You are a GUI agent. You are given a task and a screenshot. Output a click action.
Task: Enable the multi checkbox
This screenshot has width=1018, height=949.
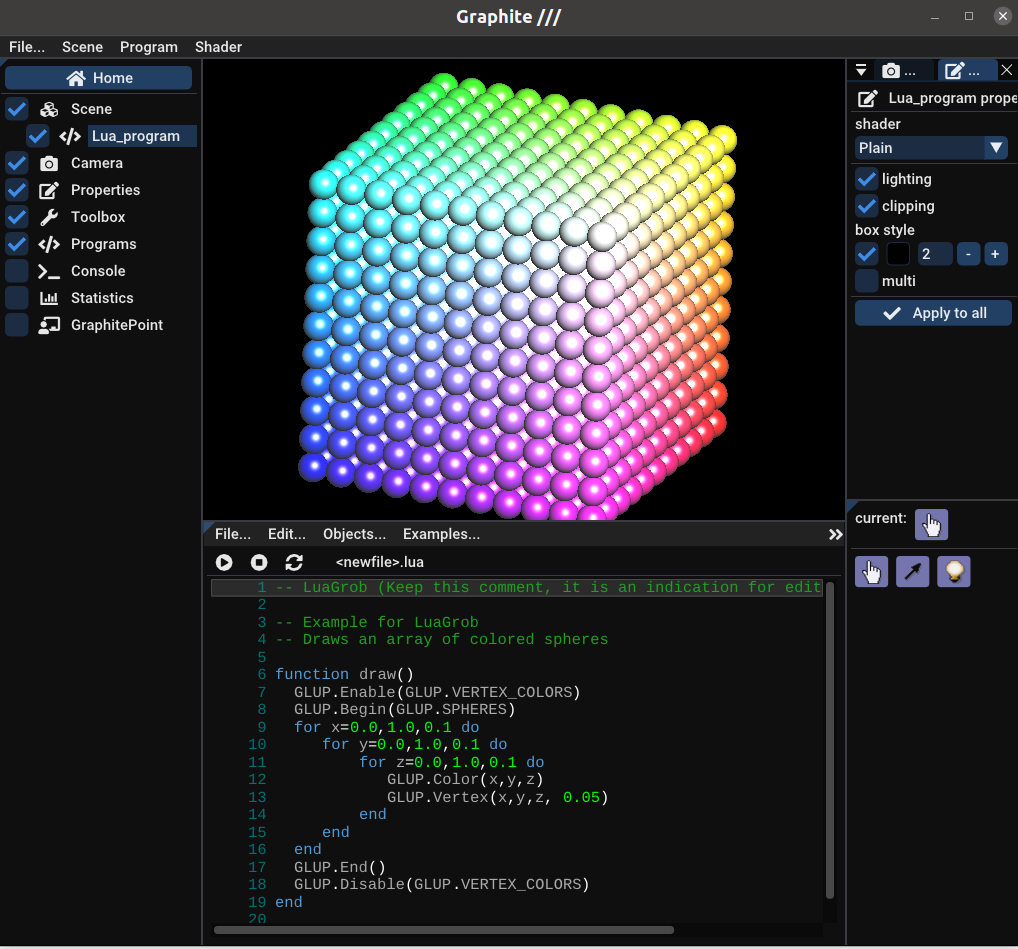(867, 281)
